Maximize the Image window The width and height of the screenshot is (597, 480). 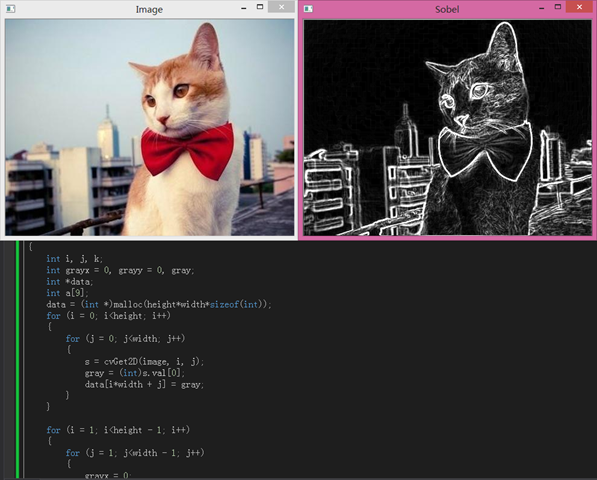click(260, 7)
